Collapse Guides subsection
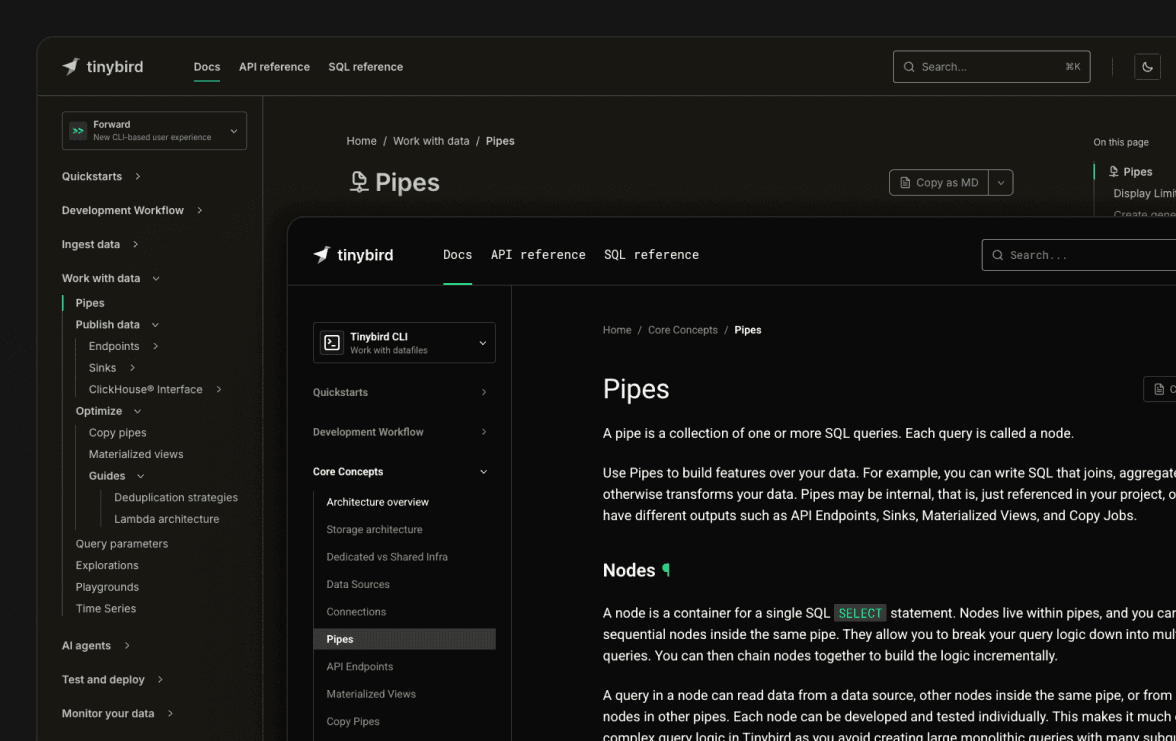 click(x=140, y=476)
